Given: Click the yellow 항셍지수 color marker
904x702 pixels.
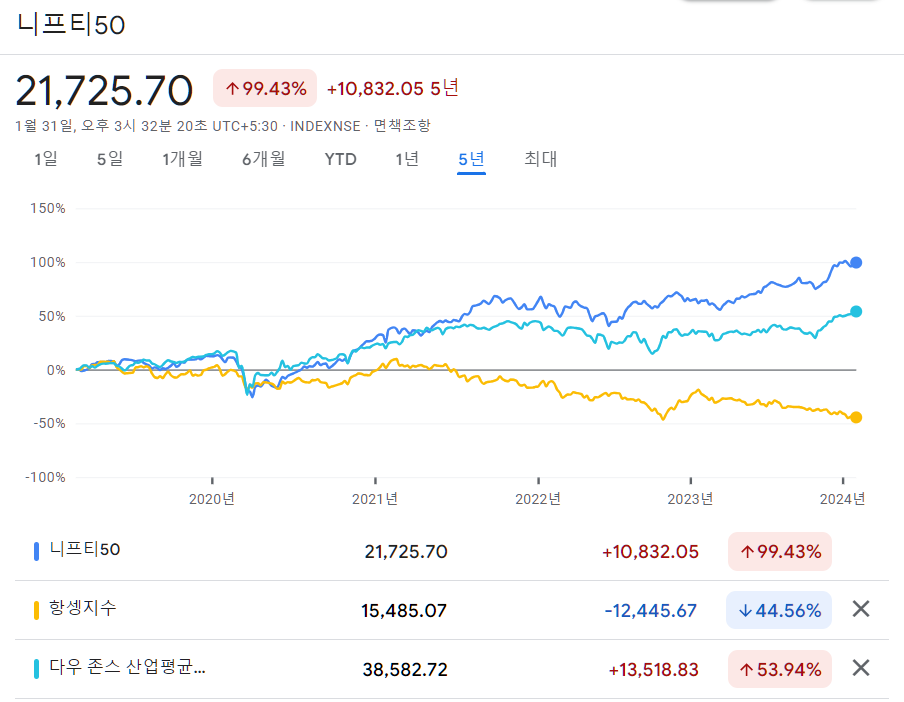Looking at the screenshot, I should click(36, 610).
